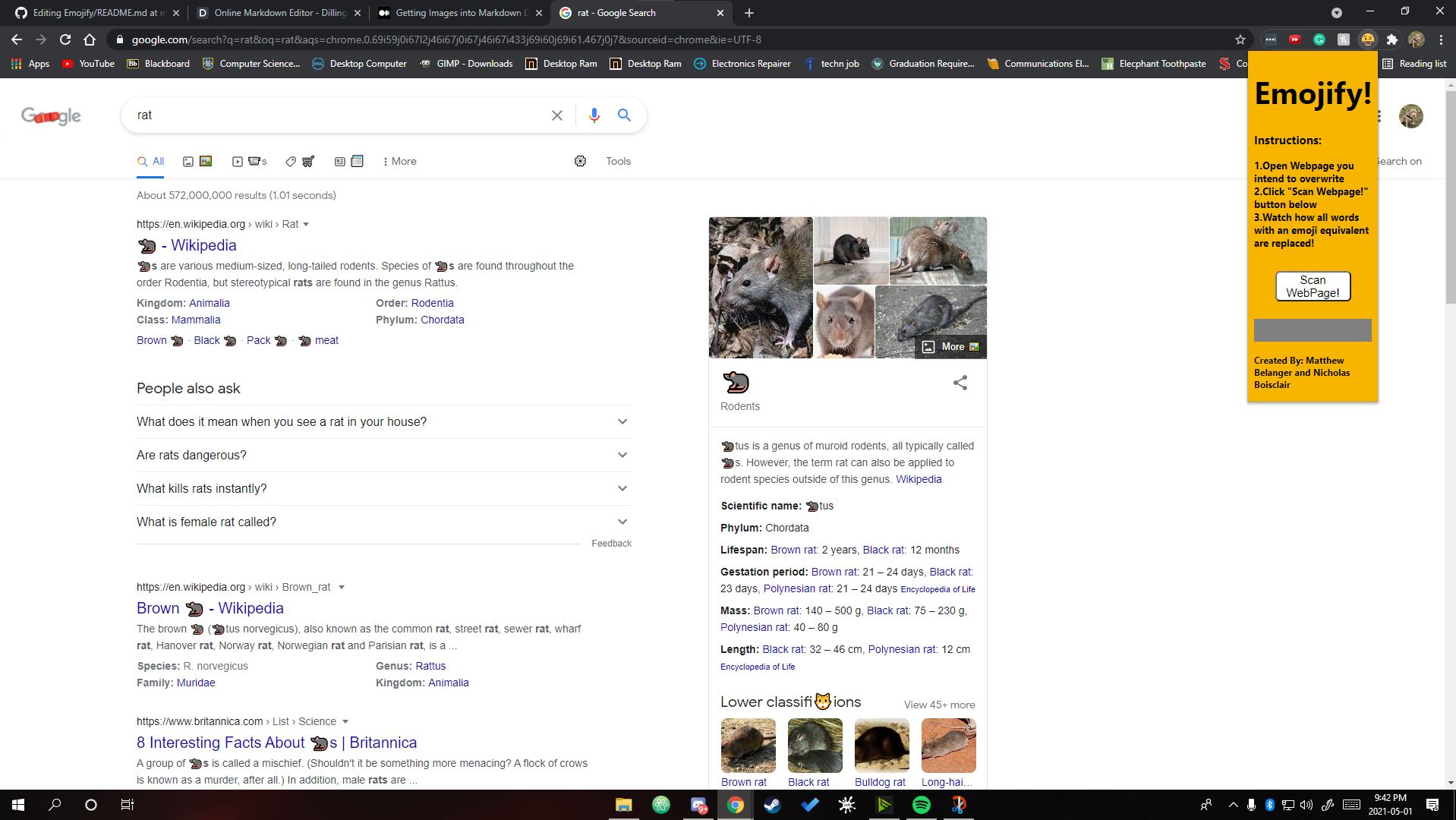1456x820 pixels.
Task: Open Search Tools
Action: [x=618, y=161]
